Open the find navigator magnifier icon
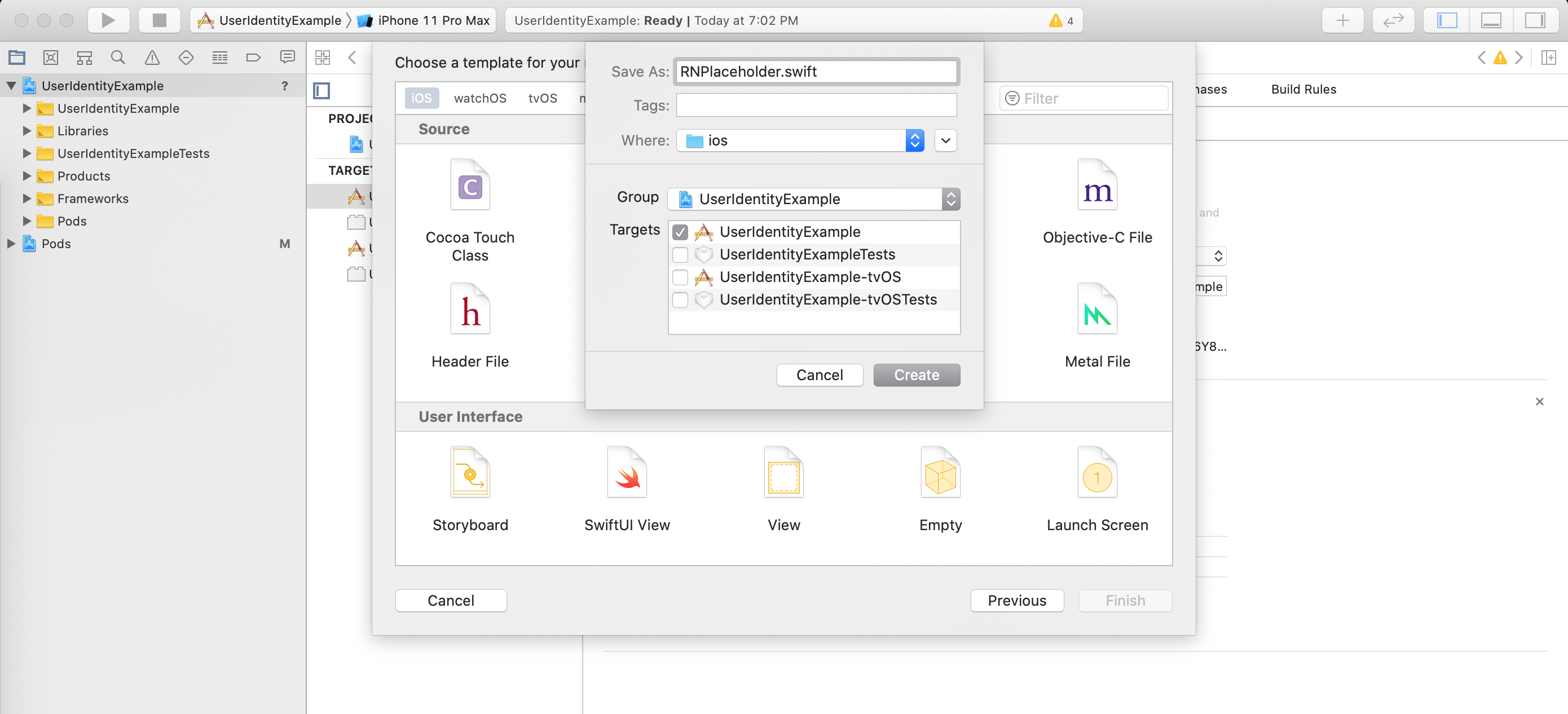Viewport: 1568px width, 714px height. coord(118,57)
